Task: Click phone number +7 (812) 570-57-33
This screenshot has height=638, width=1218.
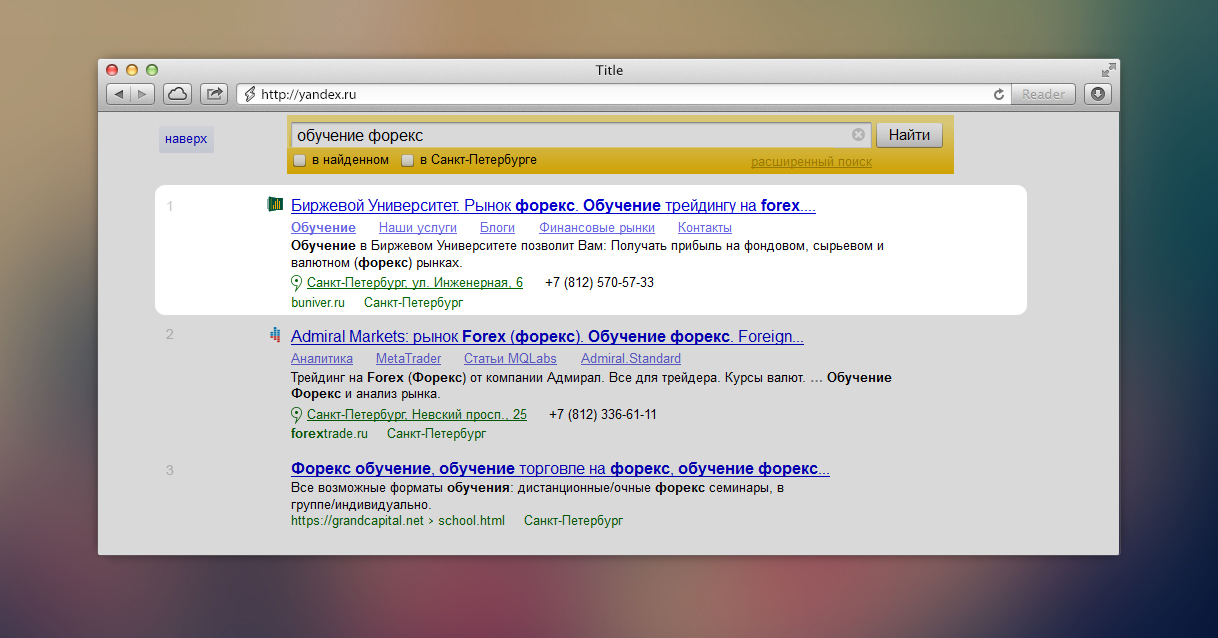Action: pyautogui.click(x=599, y=283)
